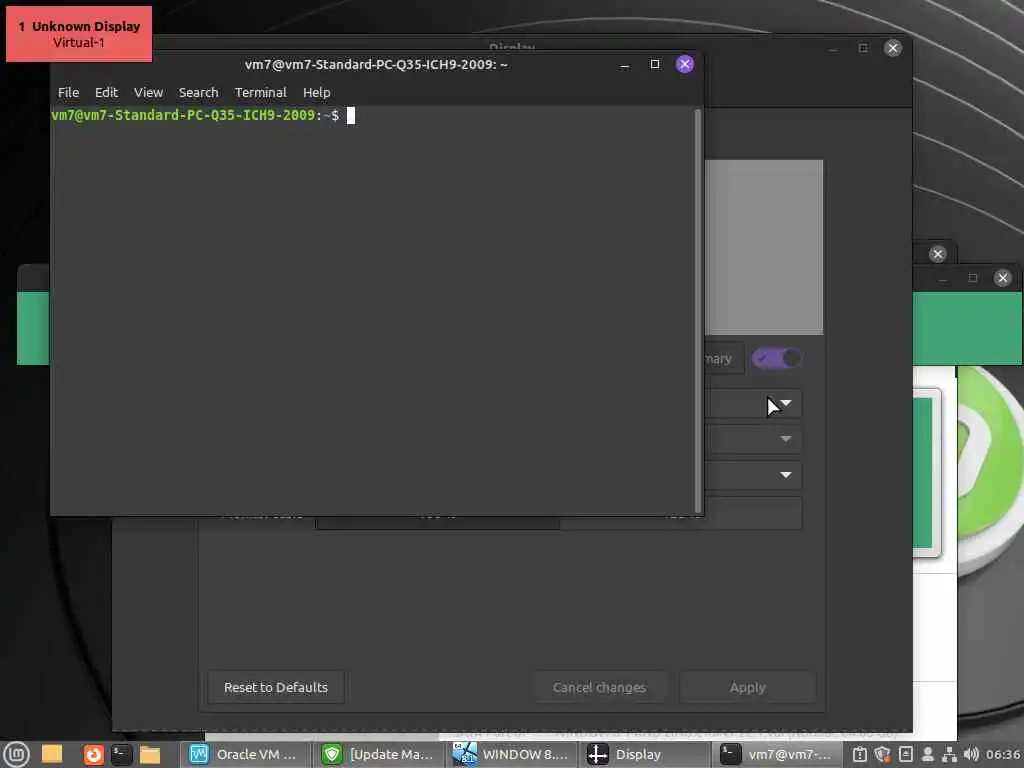Click inside the terminal command prompt area
The image size is (1024, 768).
[372, 311]
